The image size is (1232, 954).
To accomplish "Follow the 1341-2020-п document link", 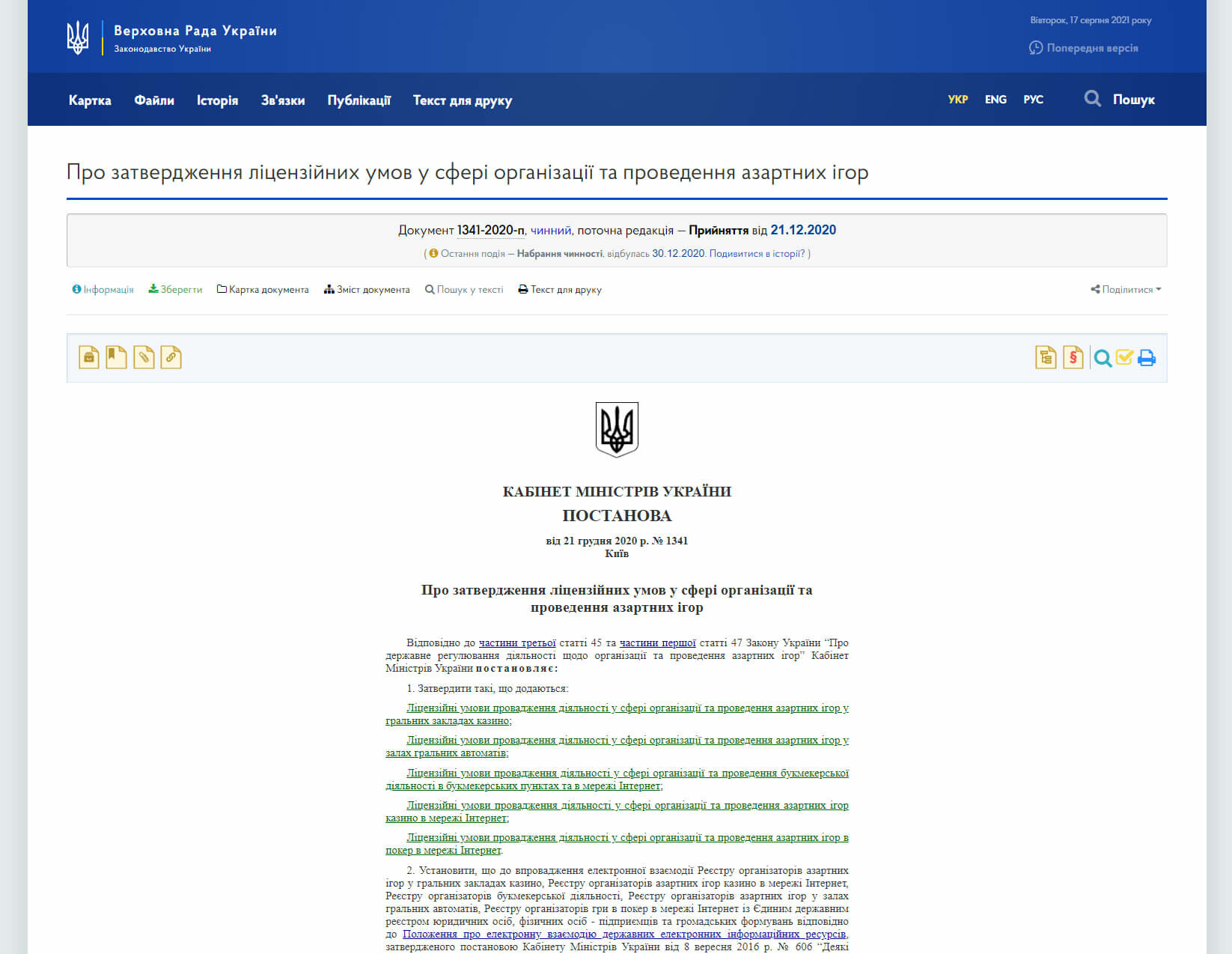I will (489, 231).
